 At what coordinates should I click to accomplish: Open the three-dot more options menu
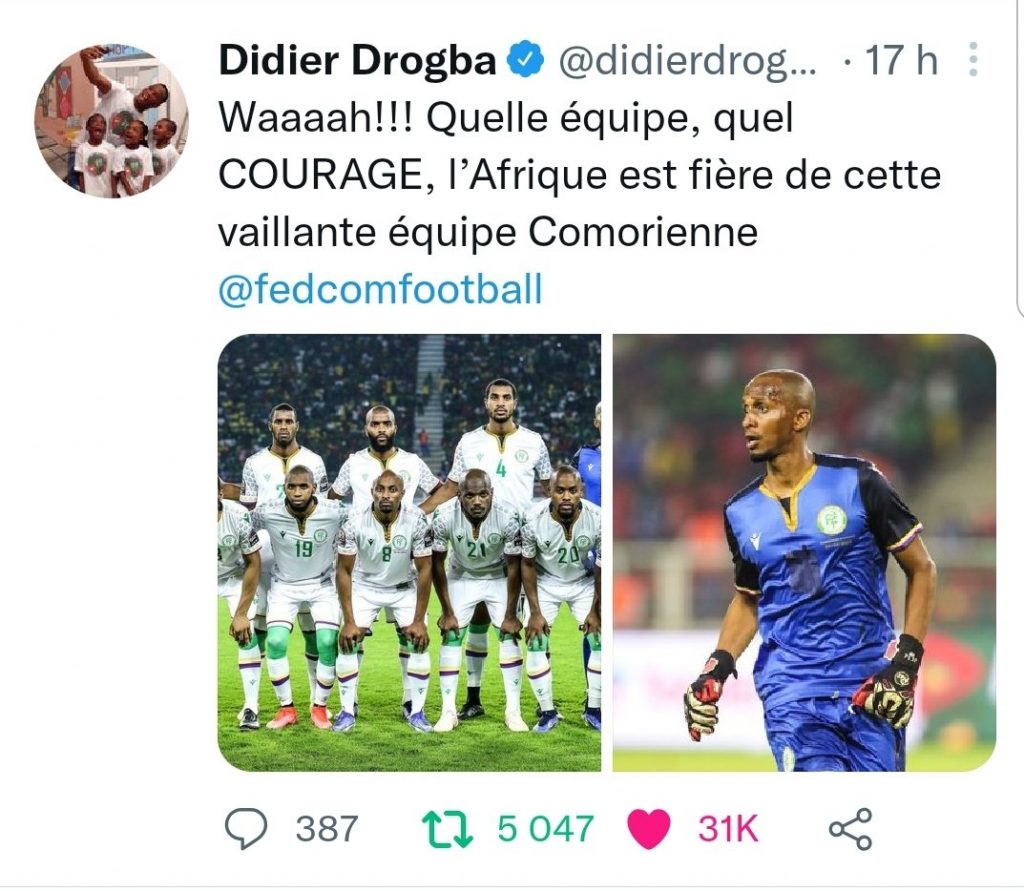point(973,59)
